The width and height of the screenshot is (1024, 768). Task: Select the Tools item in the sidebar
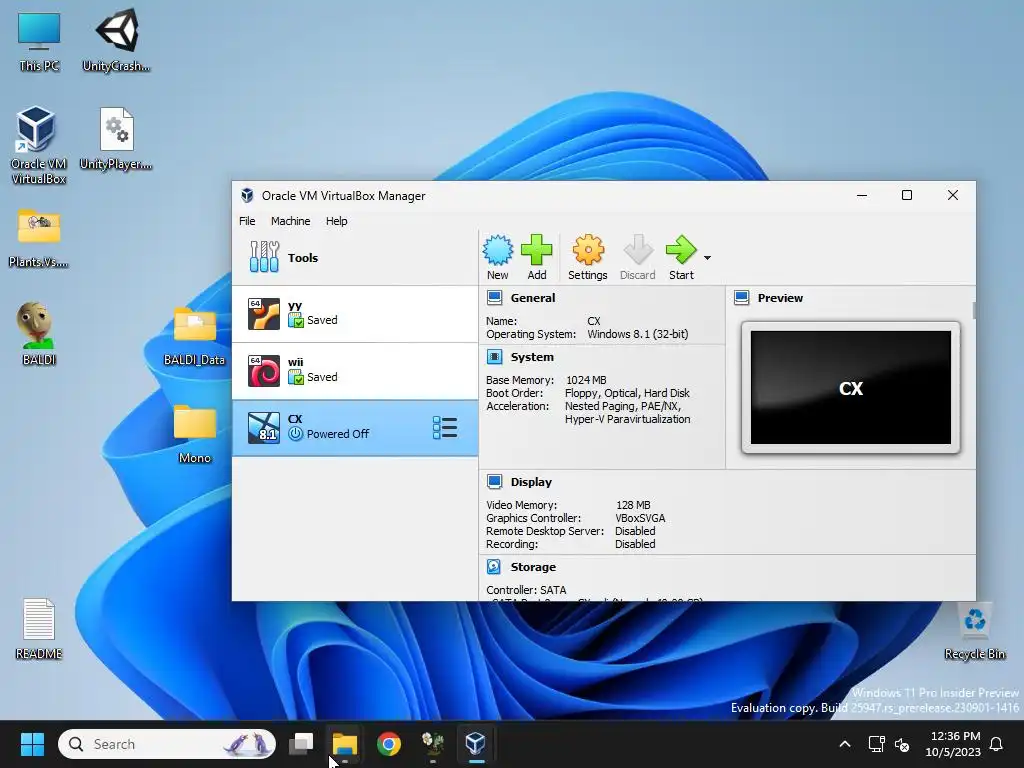355,257
